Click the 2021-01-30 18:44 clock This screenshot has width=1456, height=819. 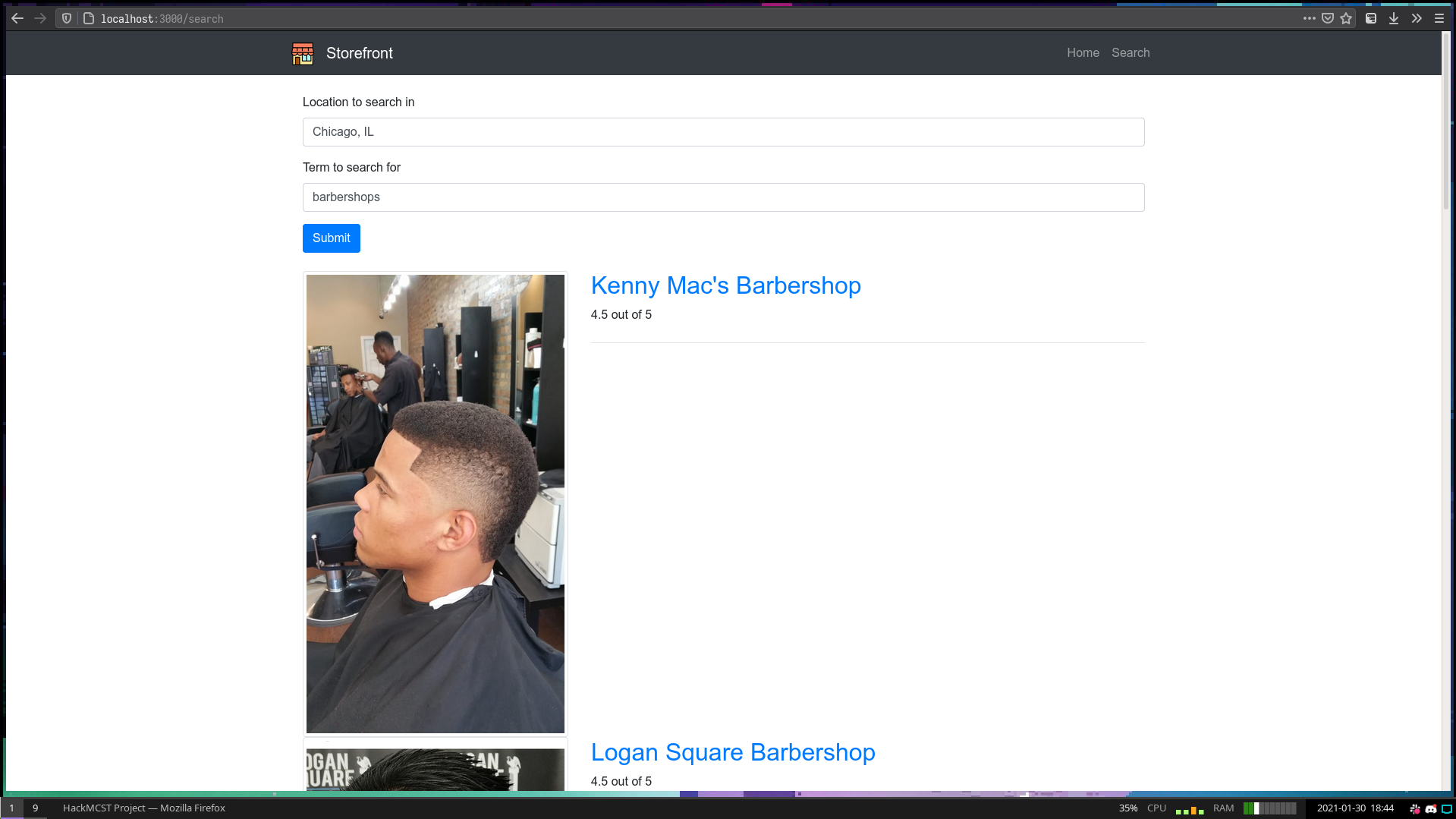[1355, 808]
